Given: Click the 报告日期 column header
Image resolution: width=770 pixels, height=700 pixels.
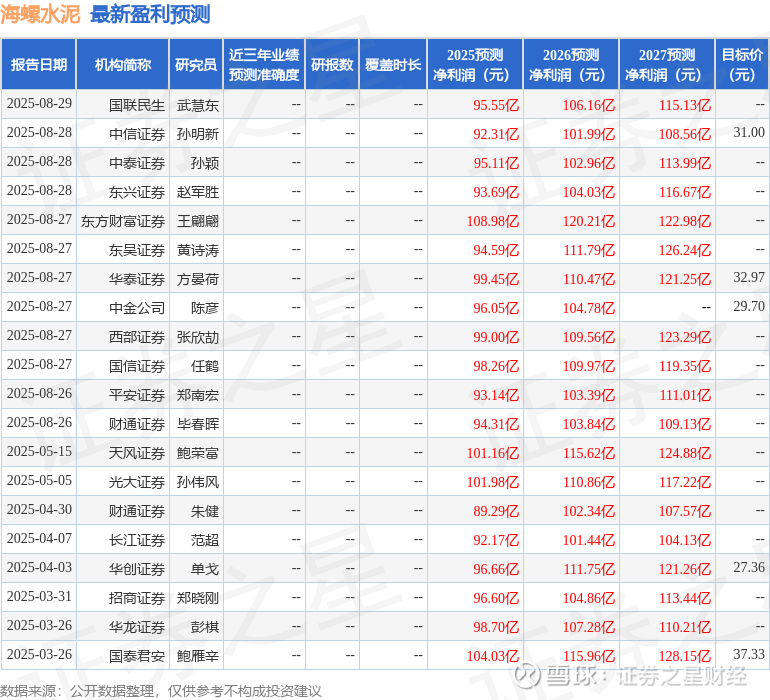Looking at the screenshot, I should pyautogui.click(x=39, y=64).
